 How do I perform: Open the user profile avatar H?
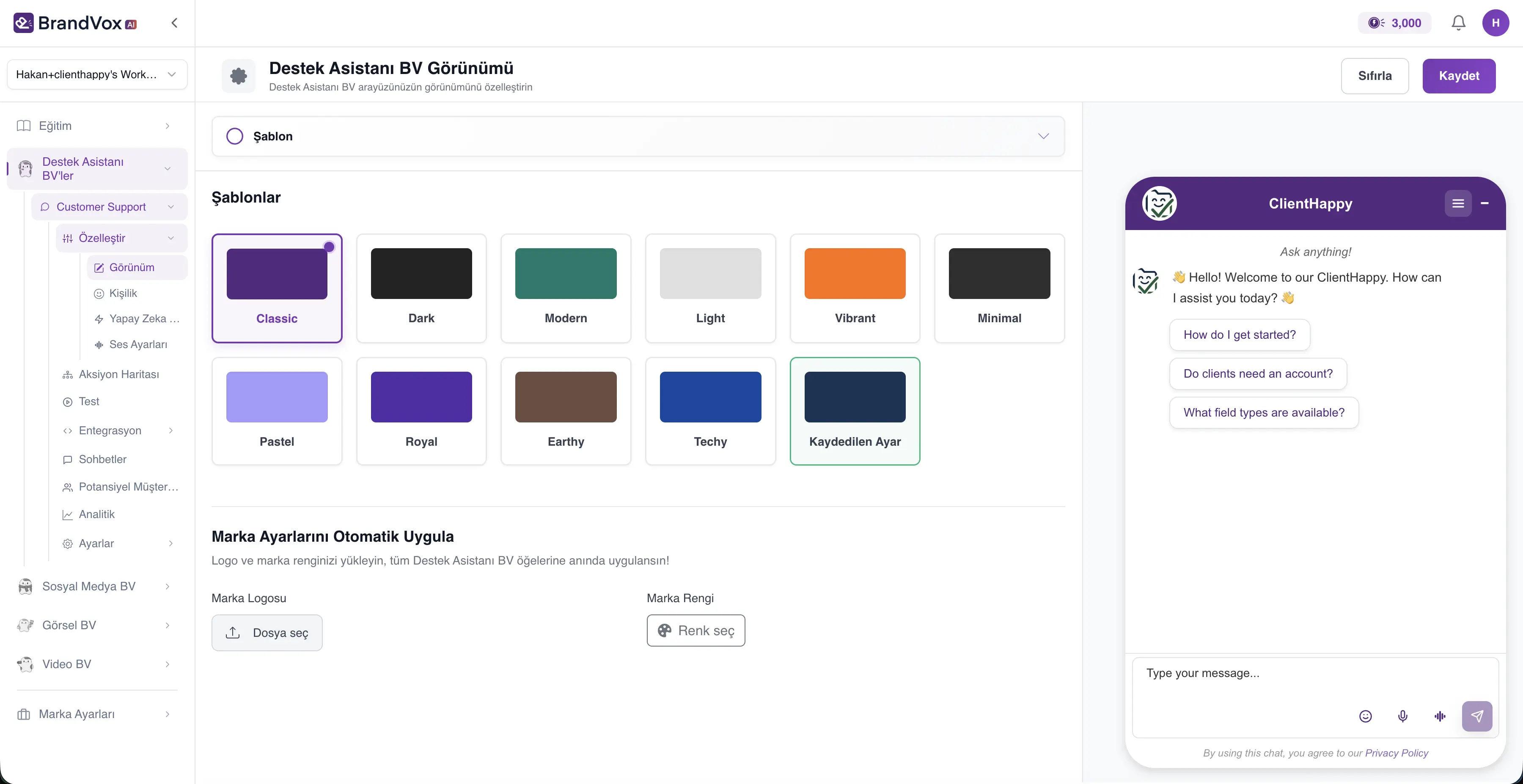pyautogui.click(x=1495, y=23)
